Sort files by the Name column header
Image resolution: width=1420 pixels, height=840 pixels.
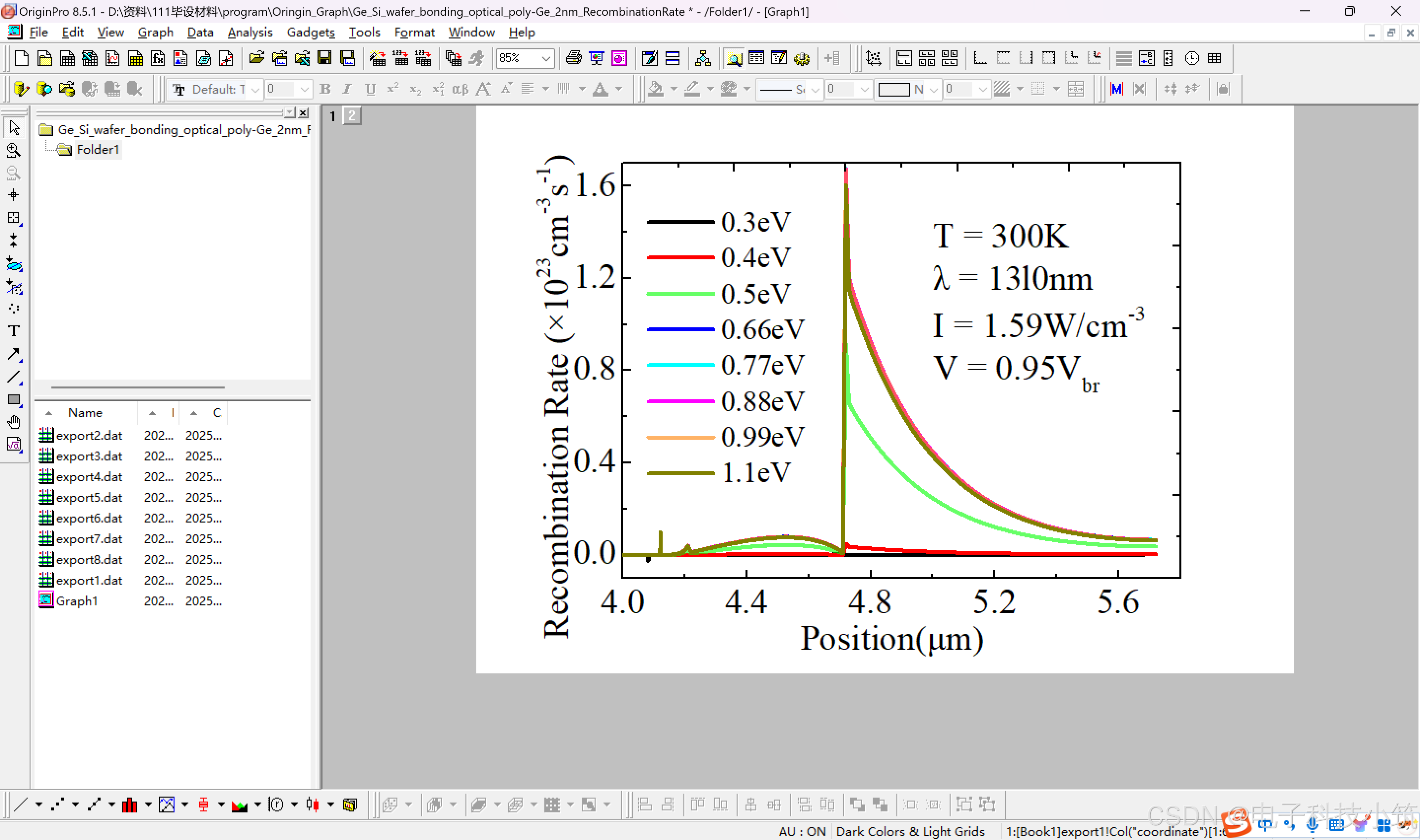[85, 413]
